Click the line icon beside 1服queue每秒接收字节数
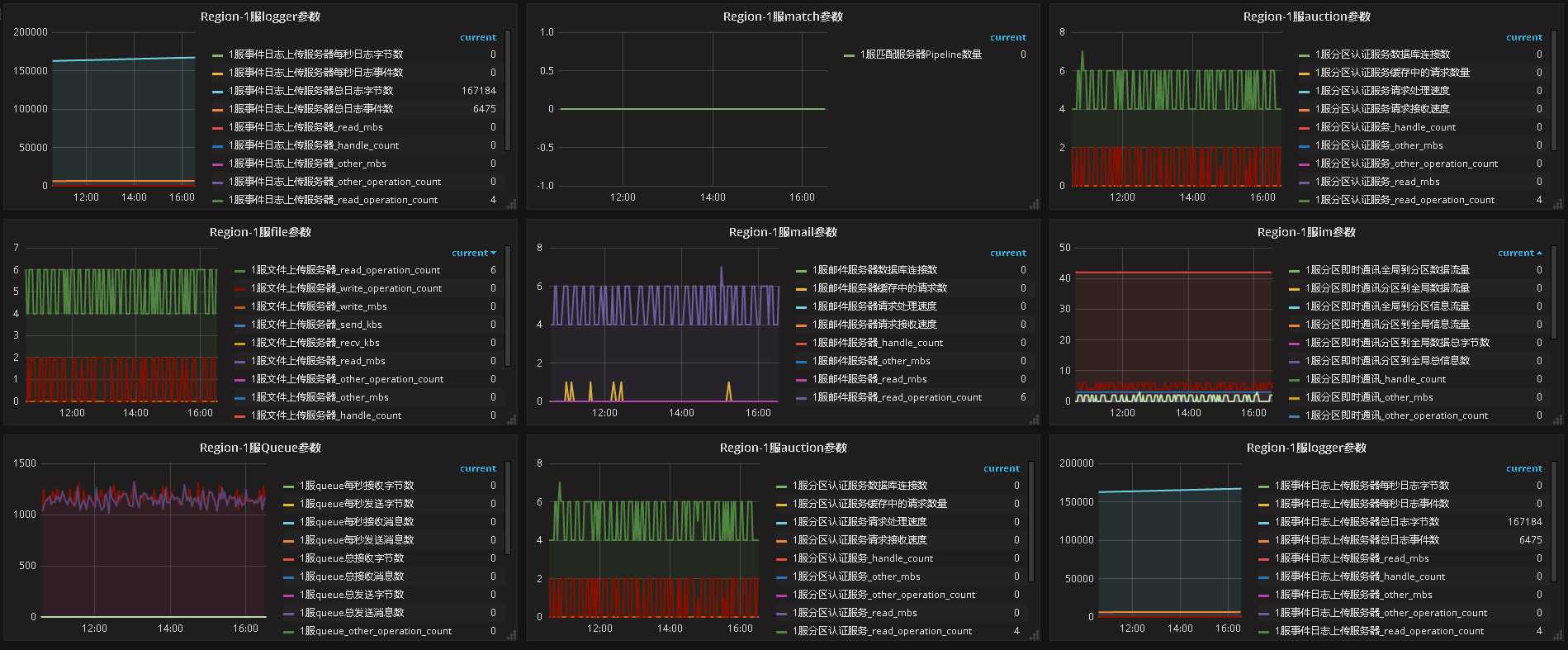Viewport: 1568px width, 650px height. (x=288, y=486)
